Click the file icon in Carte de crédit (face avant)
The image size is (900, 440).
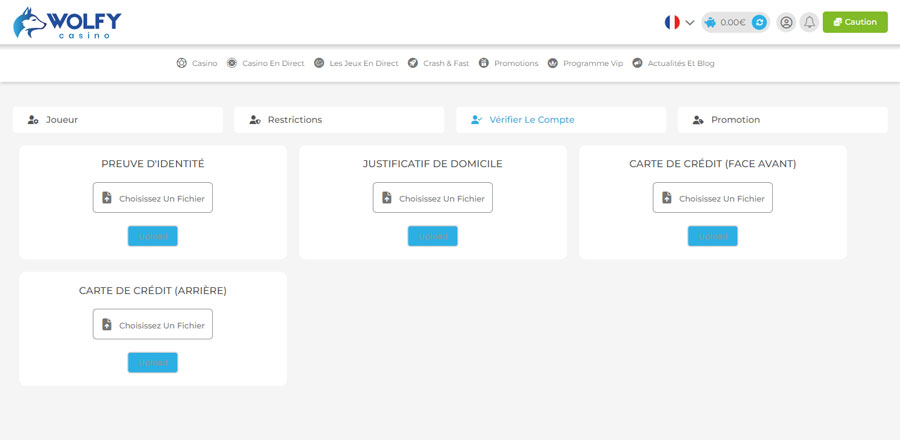tap(667, 198)
